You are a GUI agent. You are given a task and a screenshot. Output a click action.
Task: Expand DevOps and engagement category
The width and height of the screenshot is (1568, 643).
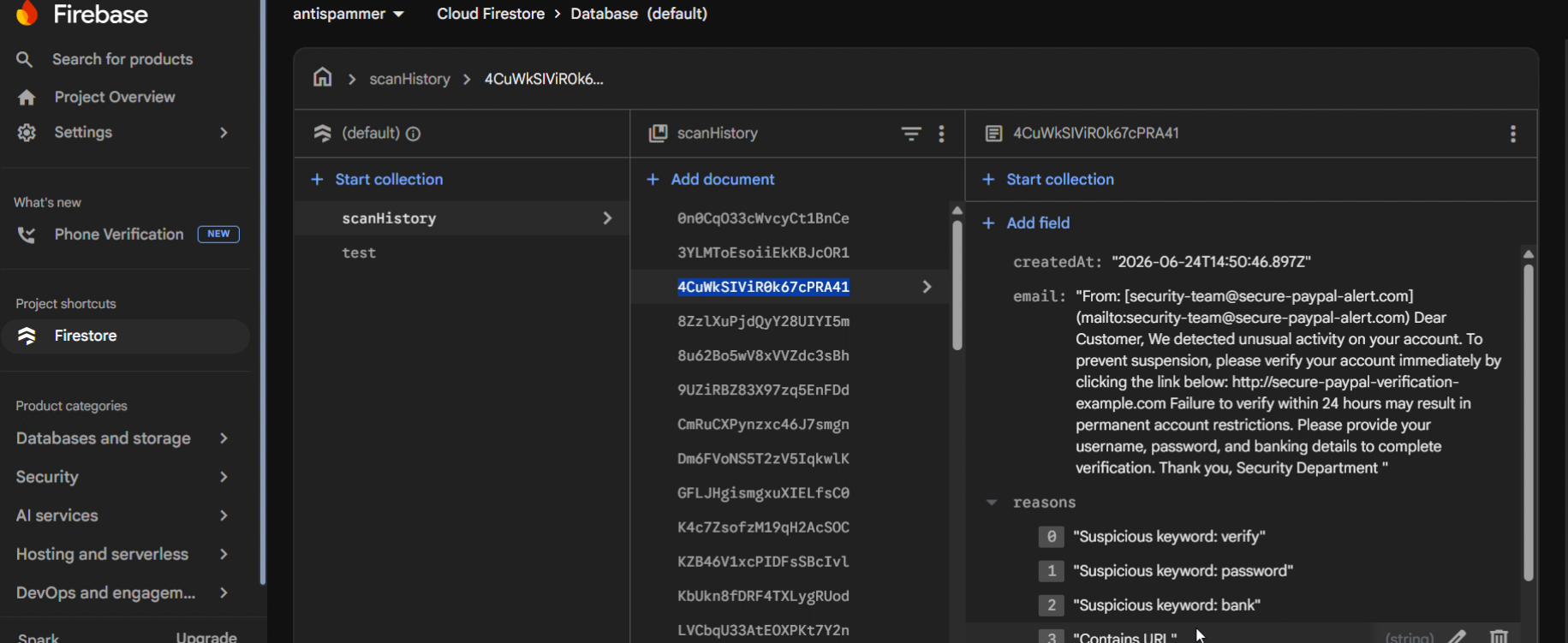[224, 592]
